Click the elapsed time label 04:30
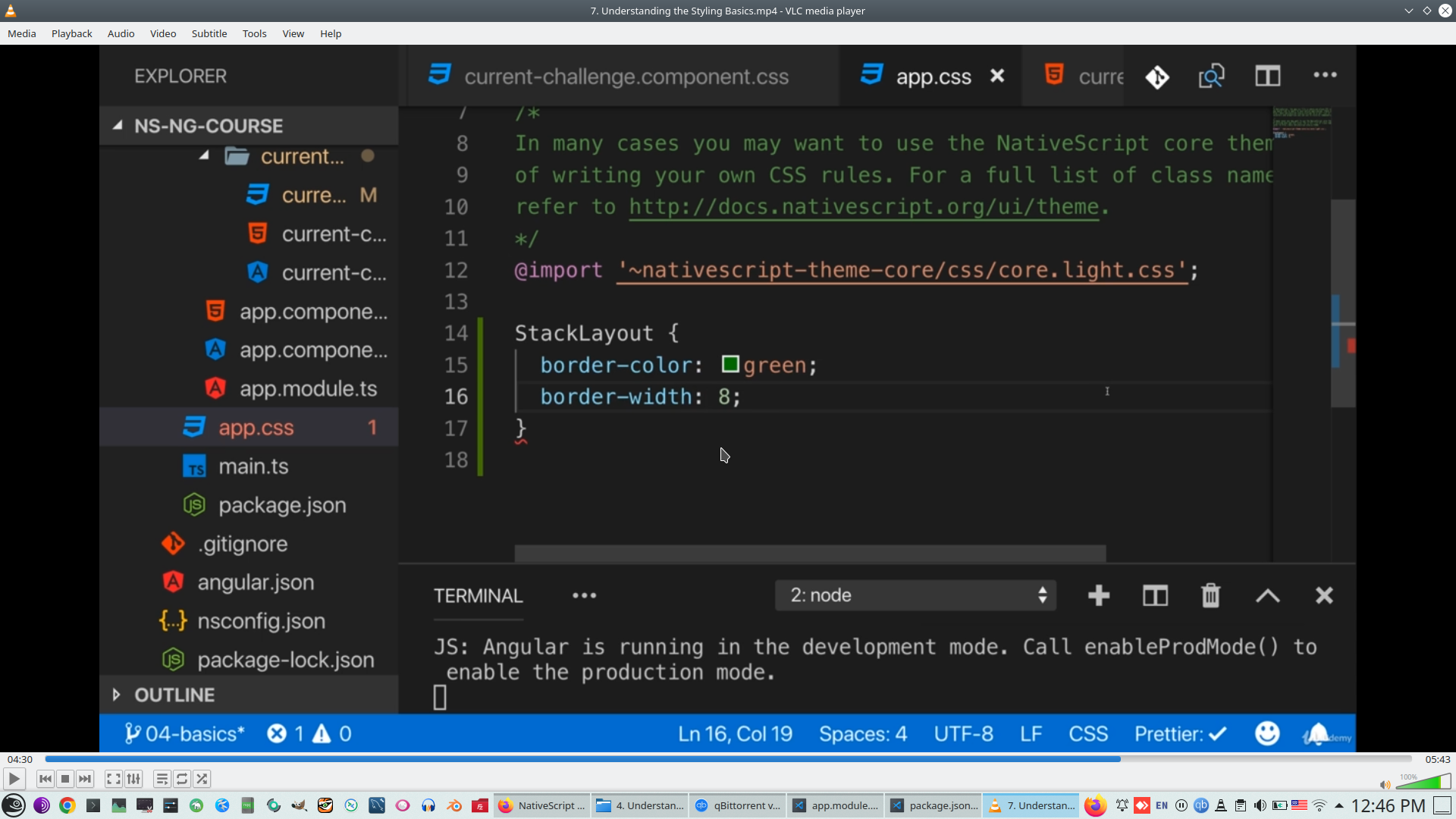This screenshot has width=1456, height=819. tap(20, 759)
